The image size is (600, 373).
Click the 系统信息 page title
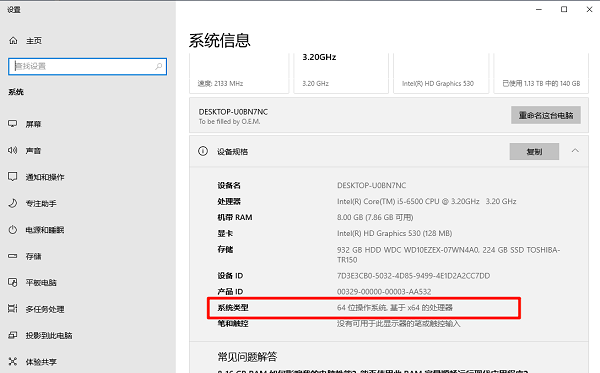tap(219, 40)
